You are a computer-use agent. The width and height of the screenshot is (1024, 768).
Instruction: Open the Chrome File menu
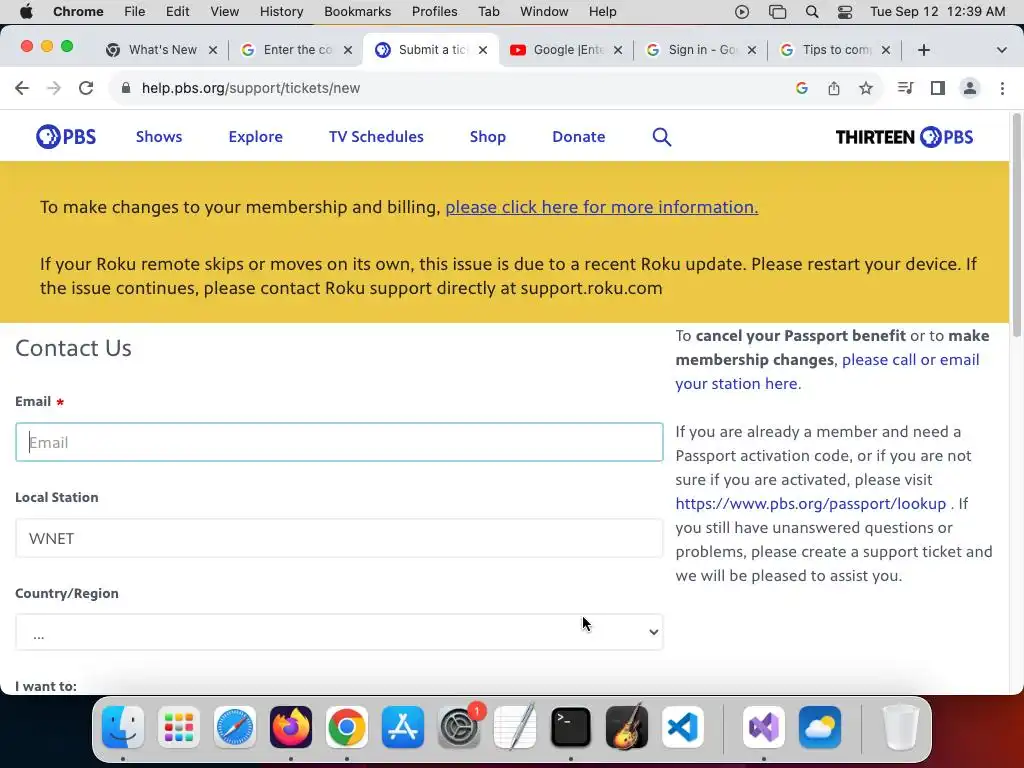(135, 12)
